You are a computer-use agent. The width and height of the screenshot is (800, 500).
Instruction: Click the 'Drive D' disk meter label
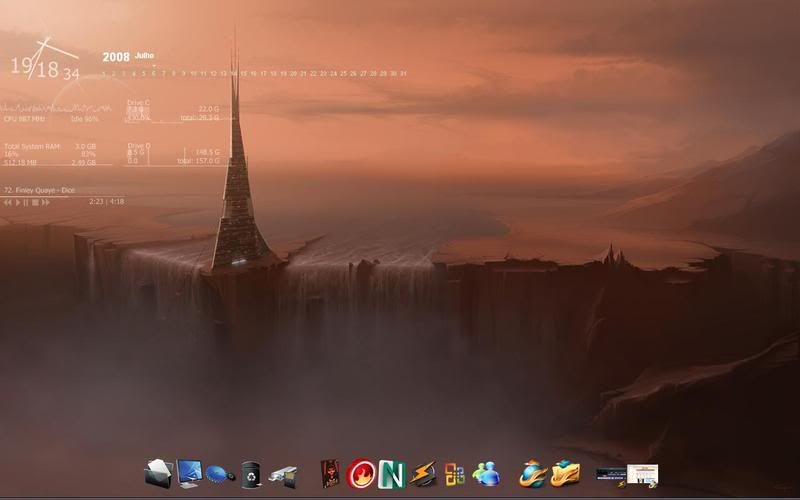tap(139, 145)
